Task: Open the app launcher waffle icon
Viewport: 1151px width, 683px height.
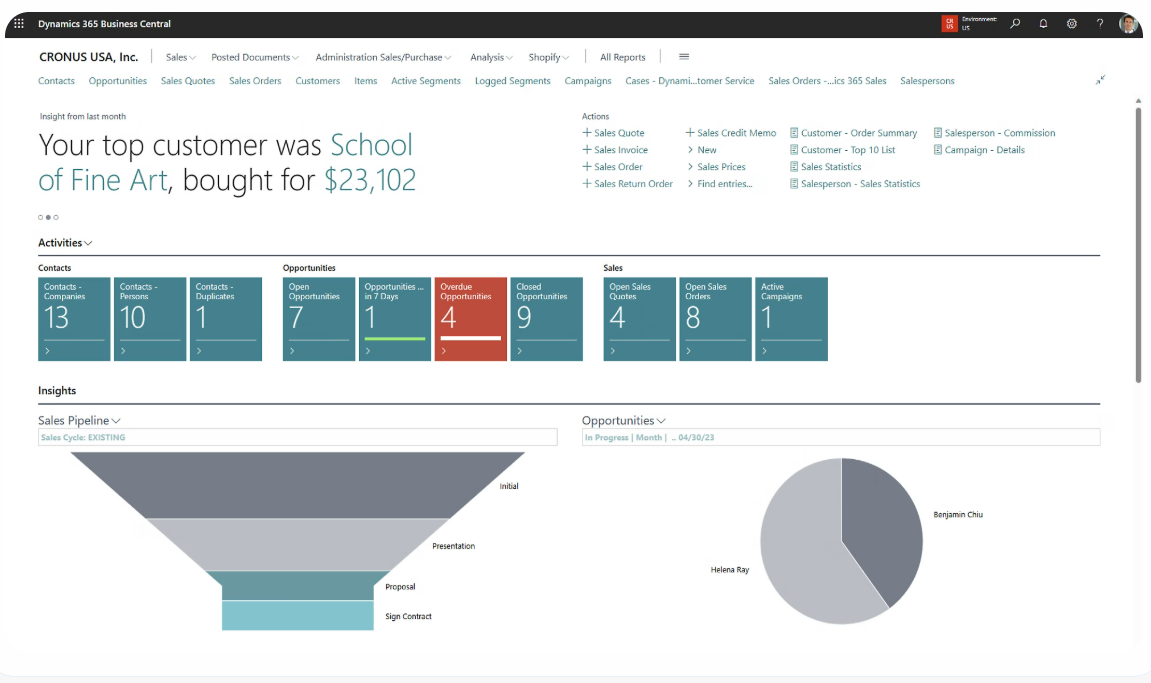Action: click(x=19, y=24)
